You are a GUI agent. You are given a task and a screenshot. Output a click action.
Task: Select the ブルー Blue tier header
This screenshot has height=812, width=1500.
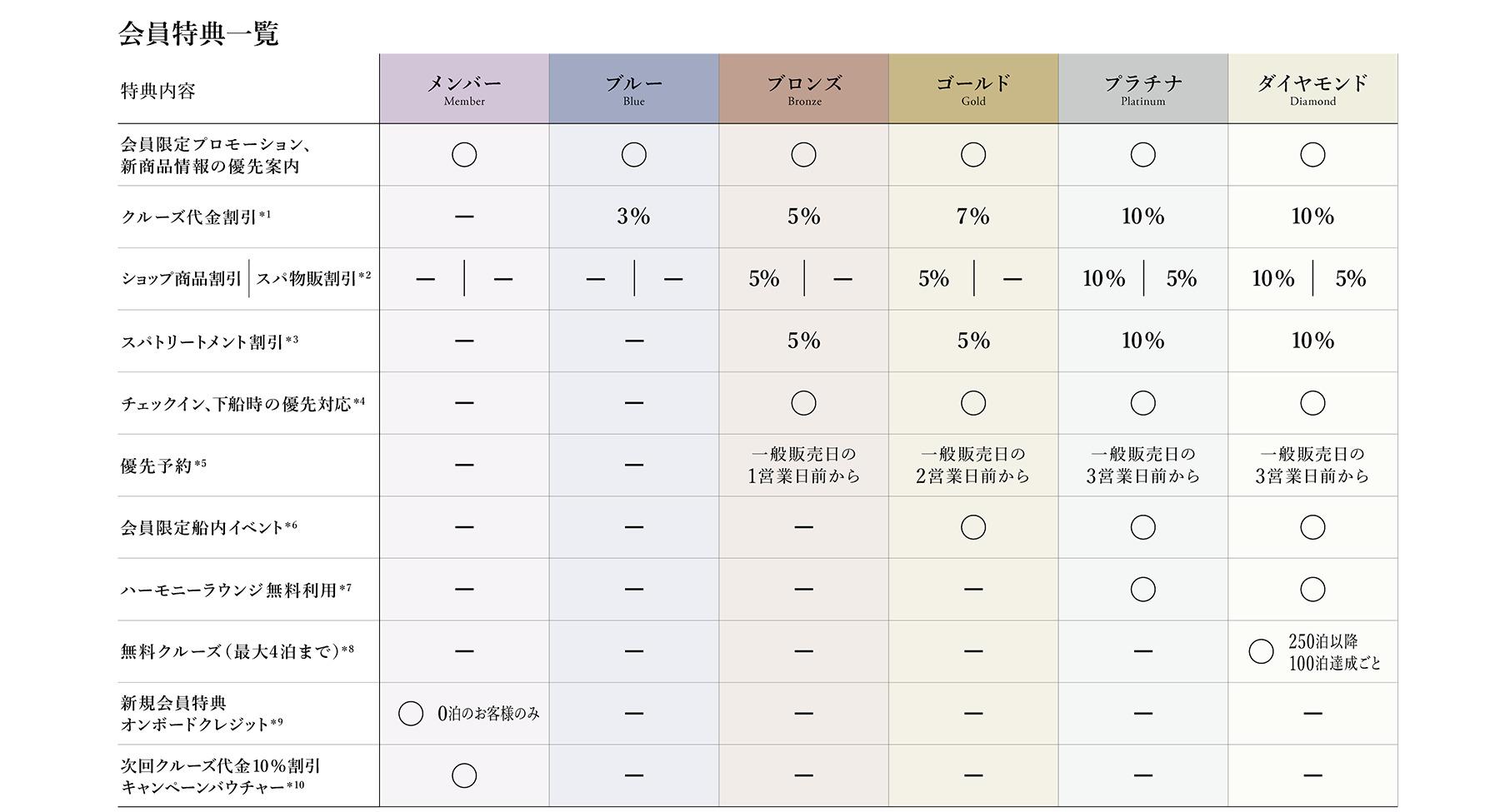pos(634,89)
